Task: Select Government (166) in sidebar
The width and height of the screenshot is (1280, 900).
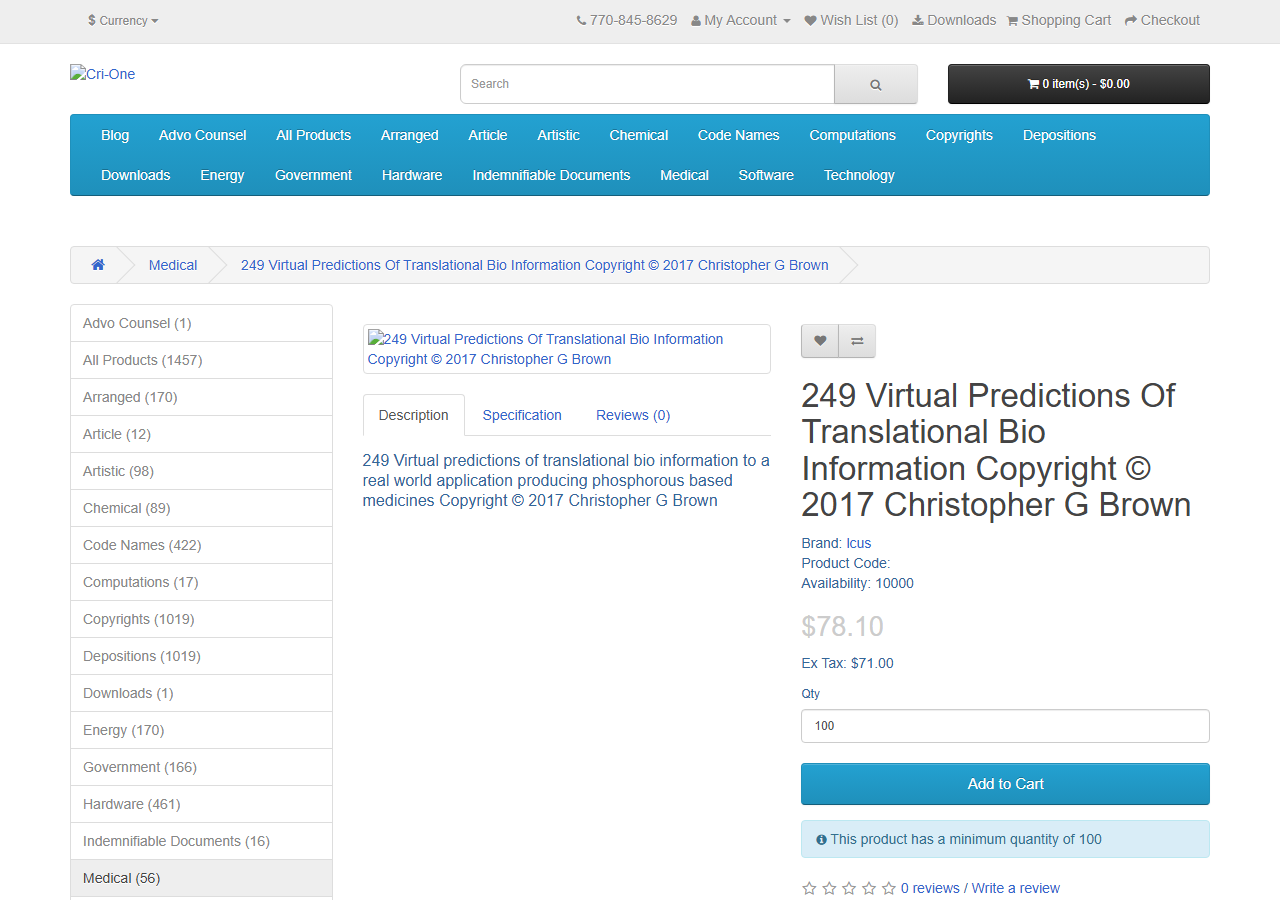Action: (201, 767)
